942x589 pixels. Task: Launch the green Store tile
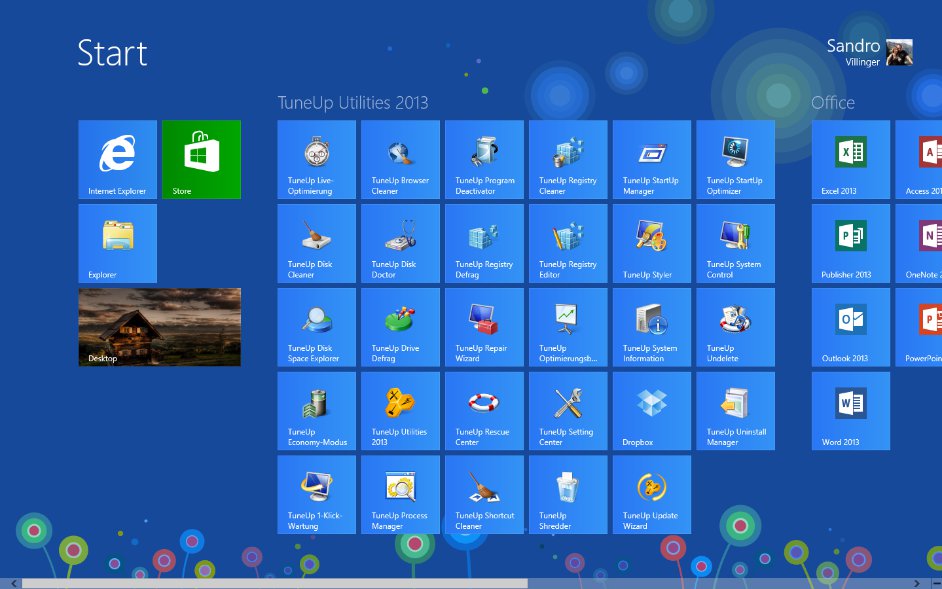click(x=201, y=159)
